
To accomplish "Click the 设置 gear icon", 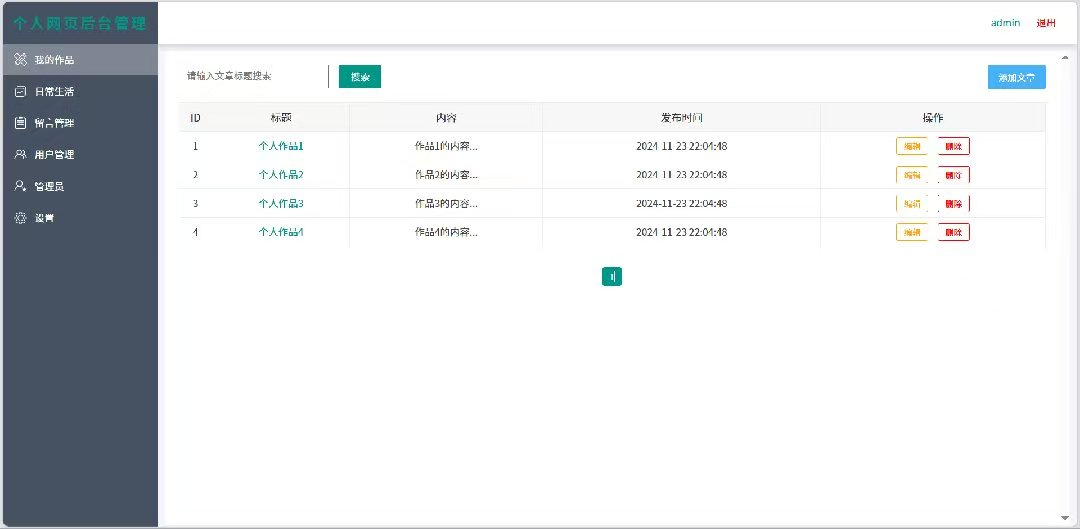I will 20,218.
